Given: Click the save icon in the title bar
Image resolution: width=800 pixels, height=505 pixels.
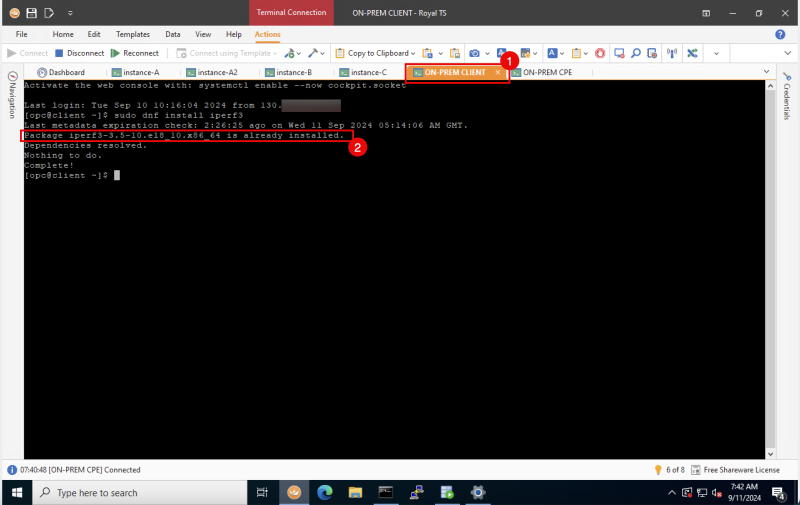Looking at the screenshot, I should tap(32, 13).
